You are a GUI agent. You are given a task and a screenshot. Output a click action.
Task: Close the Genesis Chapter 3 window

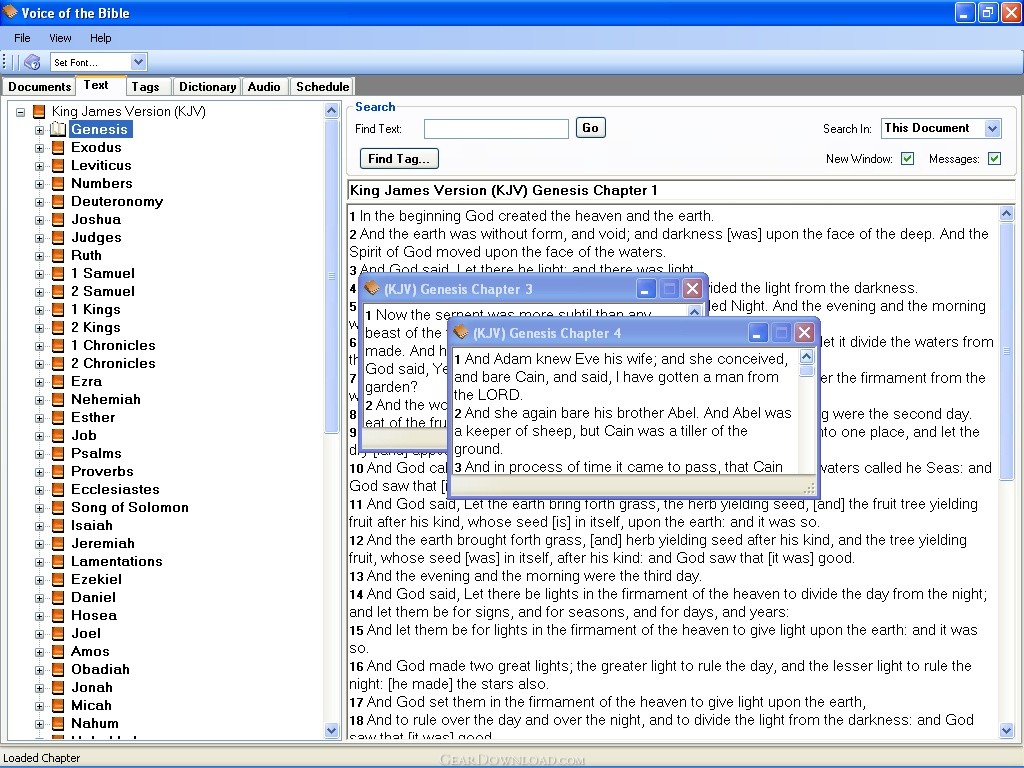[692, 289]
